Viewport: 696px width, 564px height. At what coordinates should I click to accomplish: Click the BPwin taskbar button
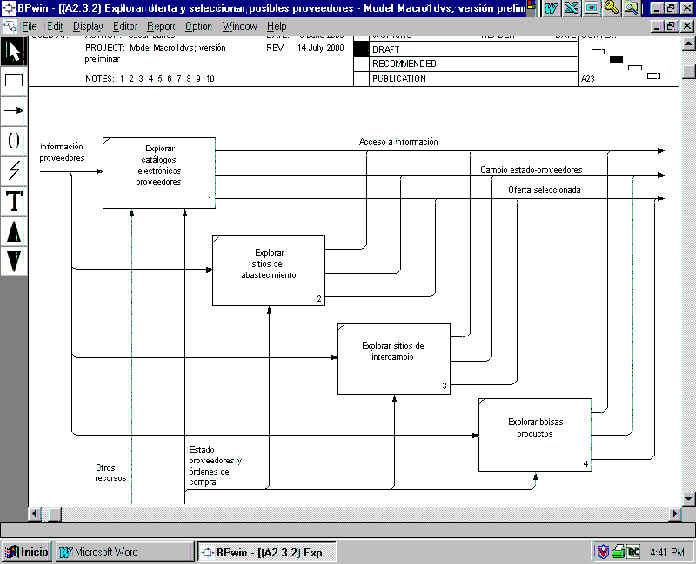[266, 552]
